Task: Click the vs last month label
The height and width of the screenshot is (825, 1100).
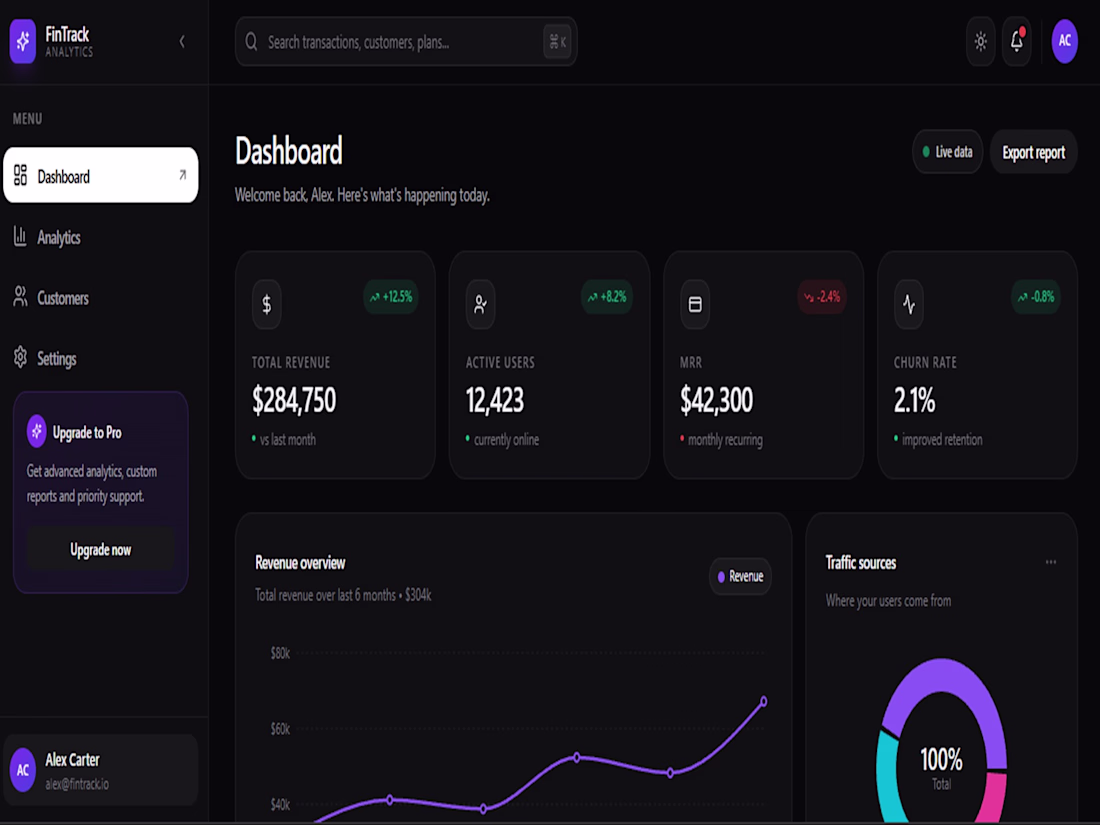Action: click(288, 440)
